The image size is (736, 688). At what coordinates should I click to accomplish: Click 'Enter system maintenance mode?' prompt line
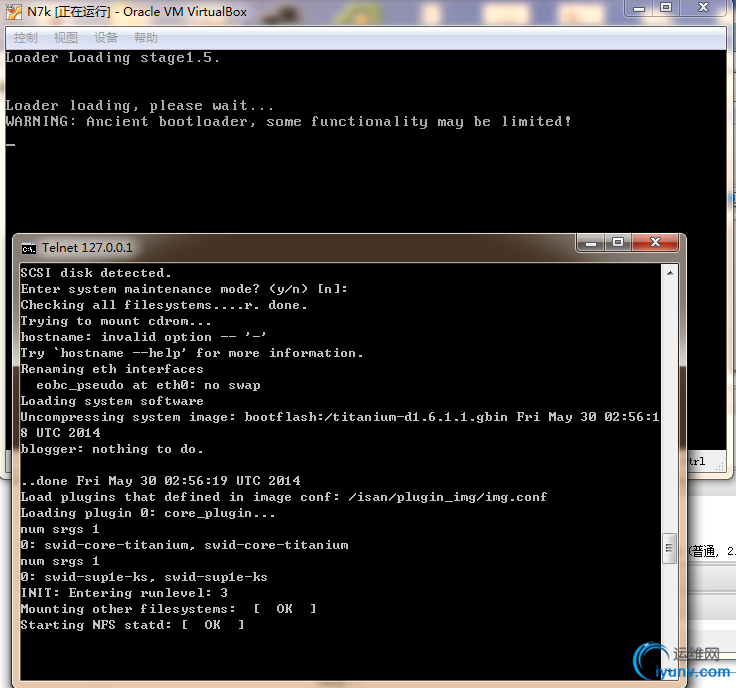(x=184, y=289)
